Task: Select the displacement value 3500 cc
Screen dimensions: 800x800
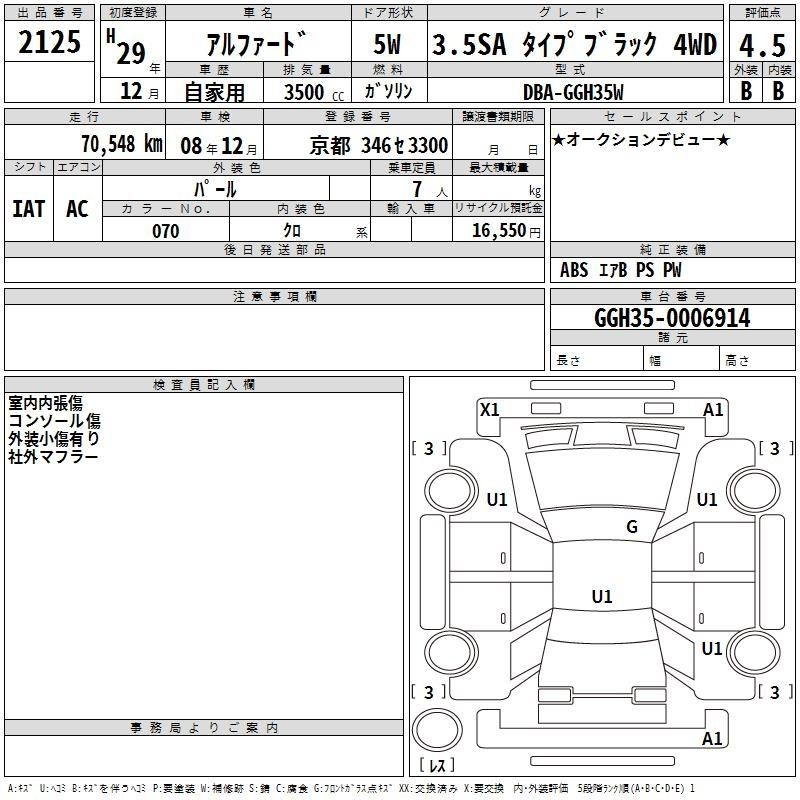Action: pos(314,92)
